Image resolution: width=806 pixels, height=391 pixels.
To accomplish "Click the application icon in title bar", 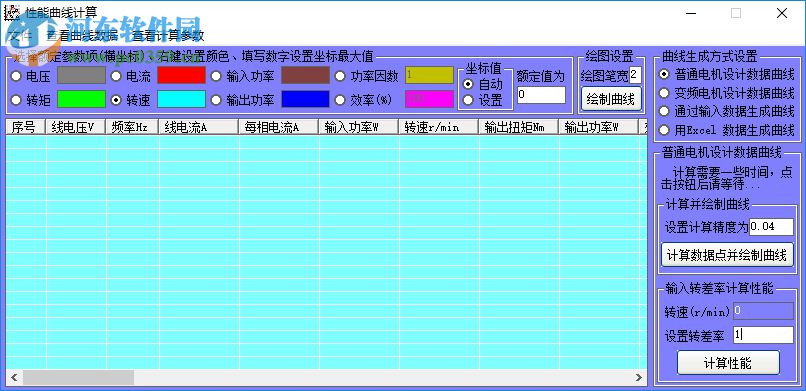I will click(x=12, y=13).
